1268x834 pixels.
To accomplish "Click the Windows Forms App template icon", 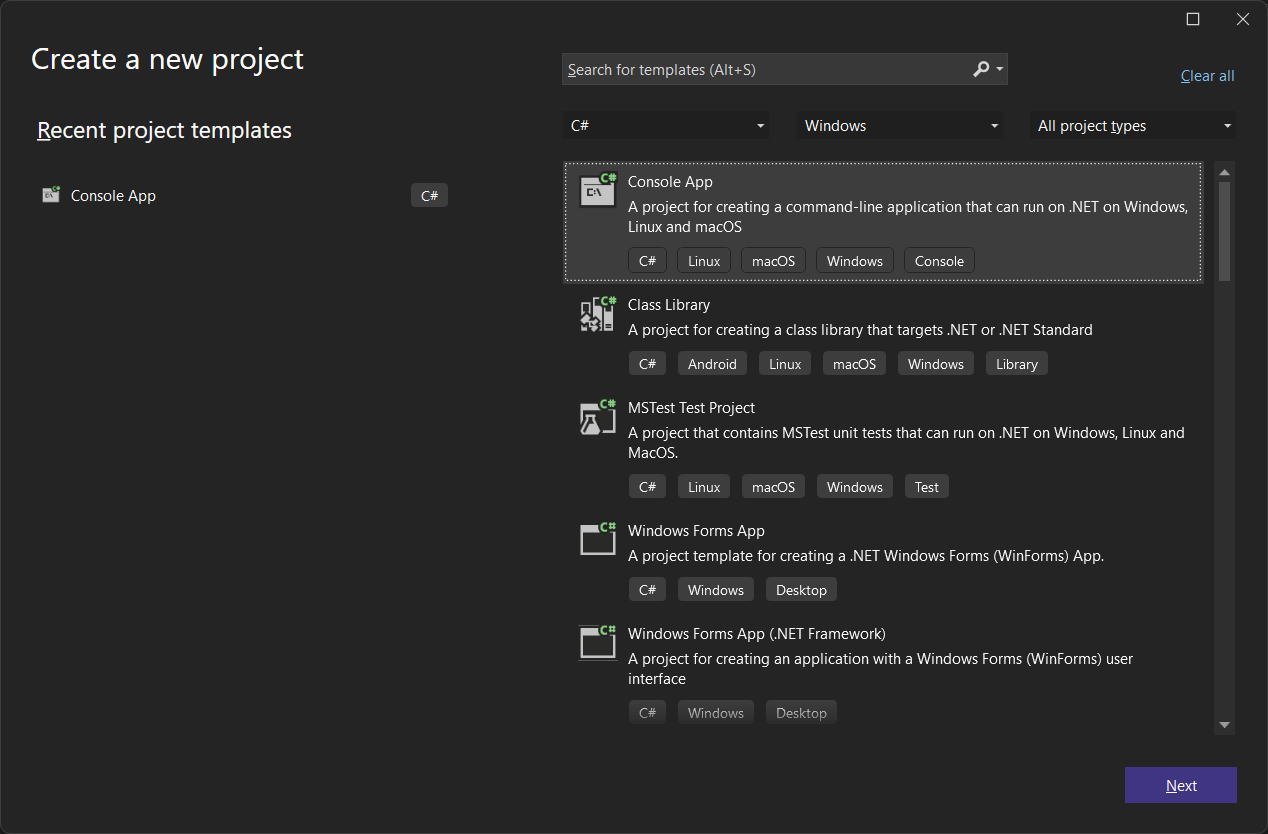I will (x=598, y=539).
